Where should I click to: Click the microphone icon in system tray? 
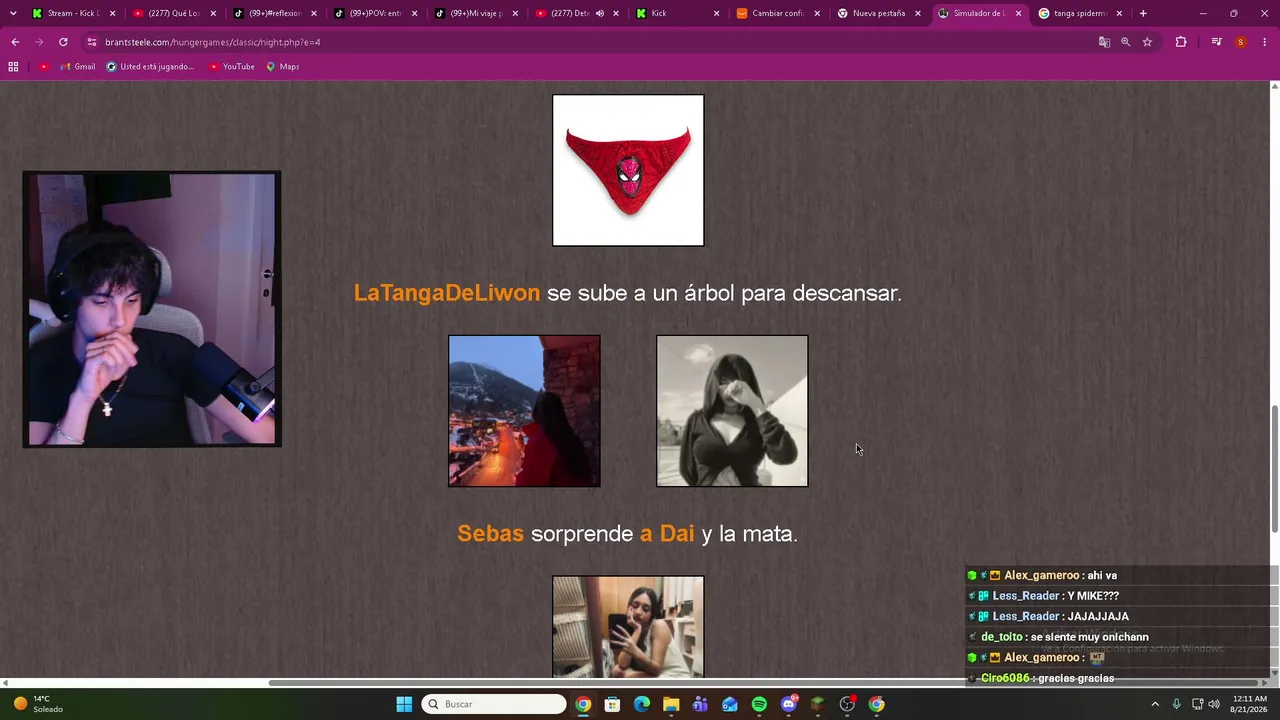[x=1177, y=704]
